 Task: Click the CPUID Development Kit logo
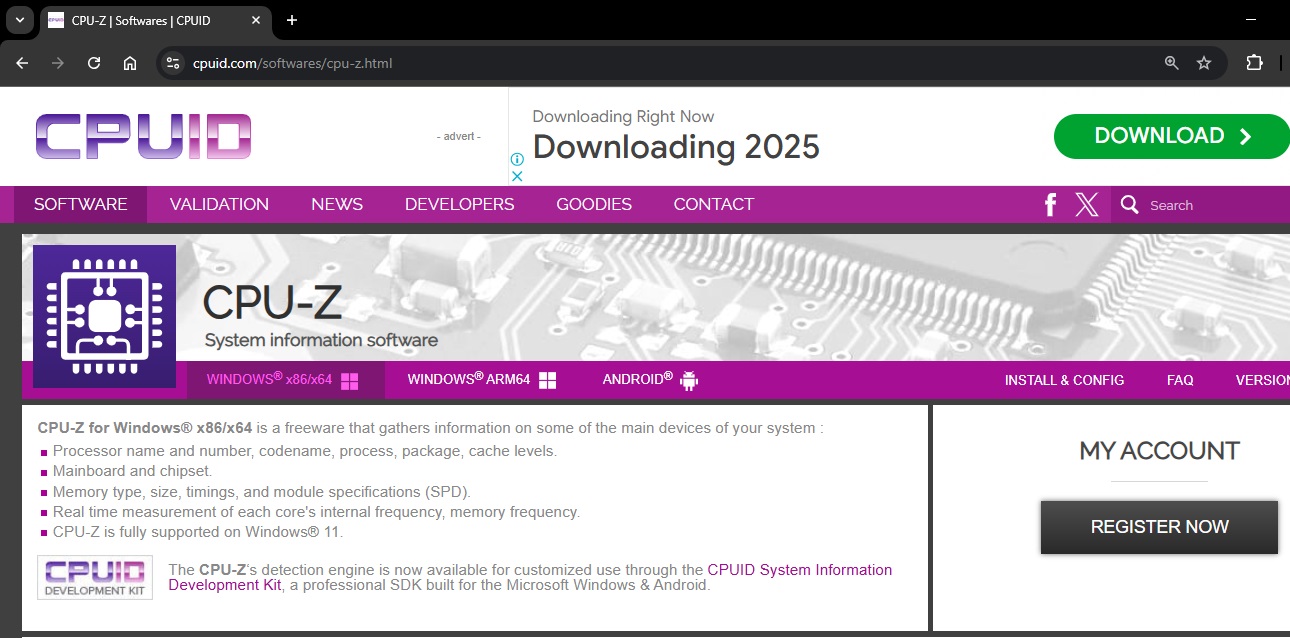pos(94,577)
